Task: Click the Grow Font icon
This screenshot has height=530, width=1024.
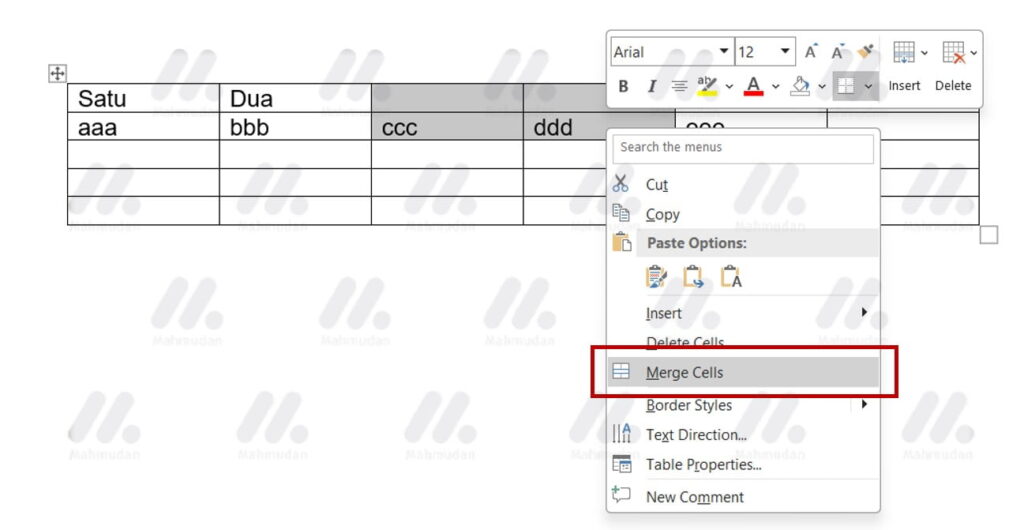Action: (x=811, y=52)
